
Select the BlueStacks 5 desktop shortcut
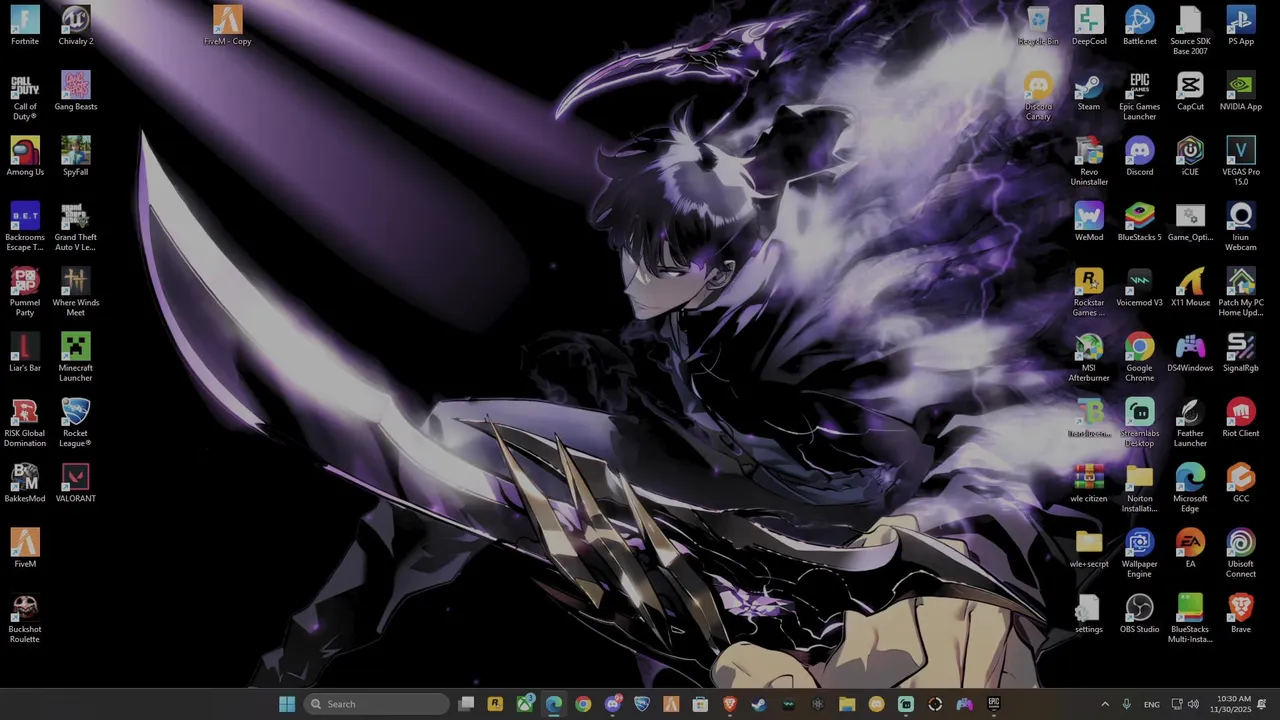click(x=1140, y=222)
